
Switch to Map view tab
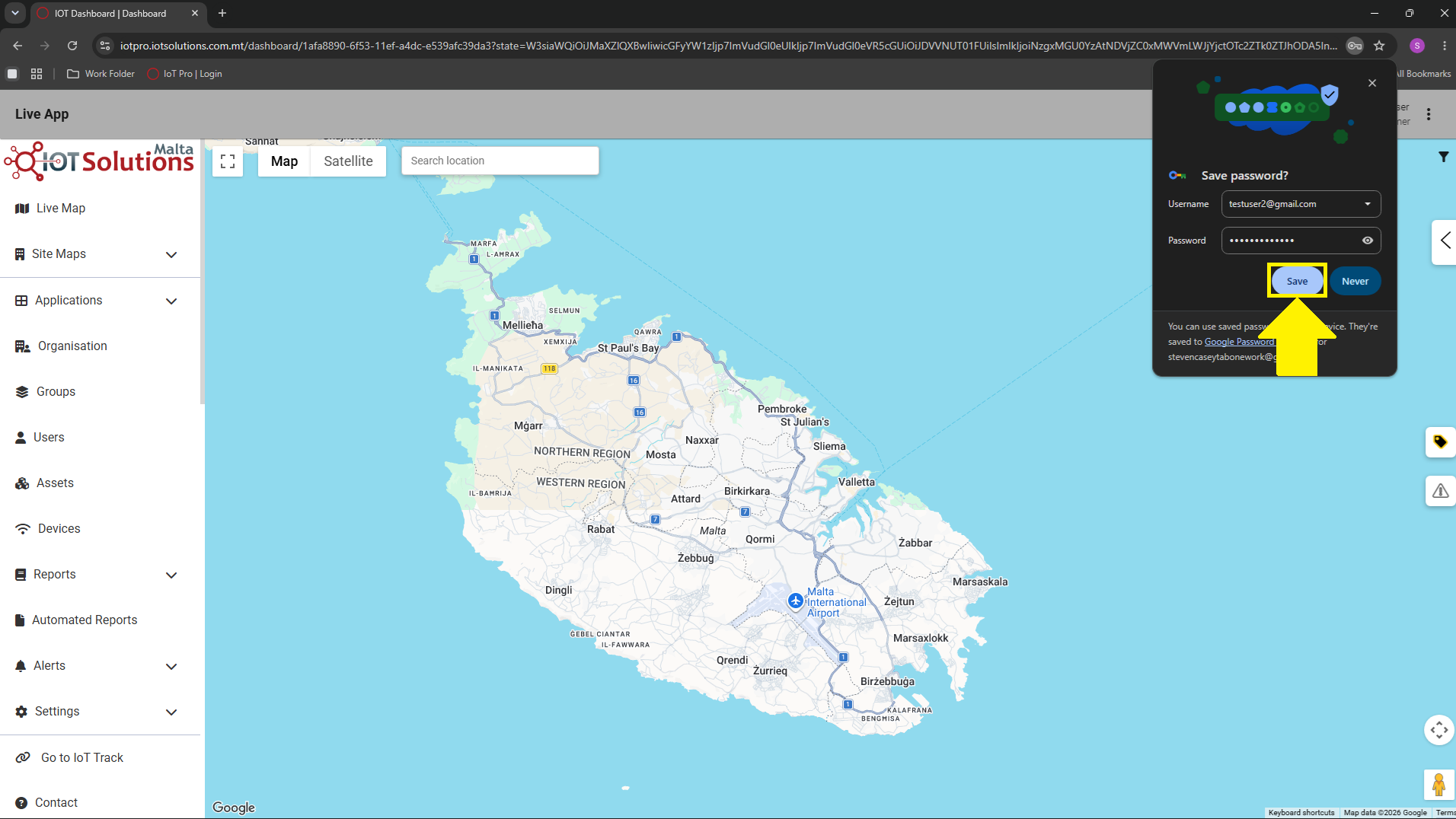coord(284,161)
